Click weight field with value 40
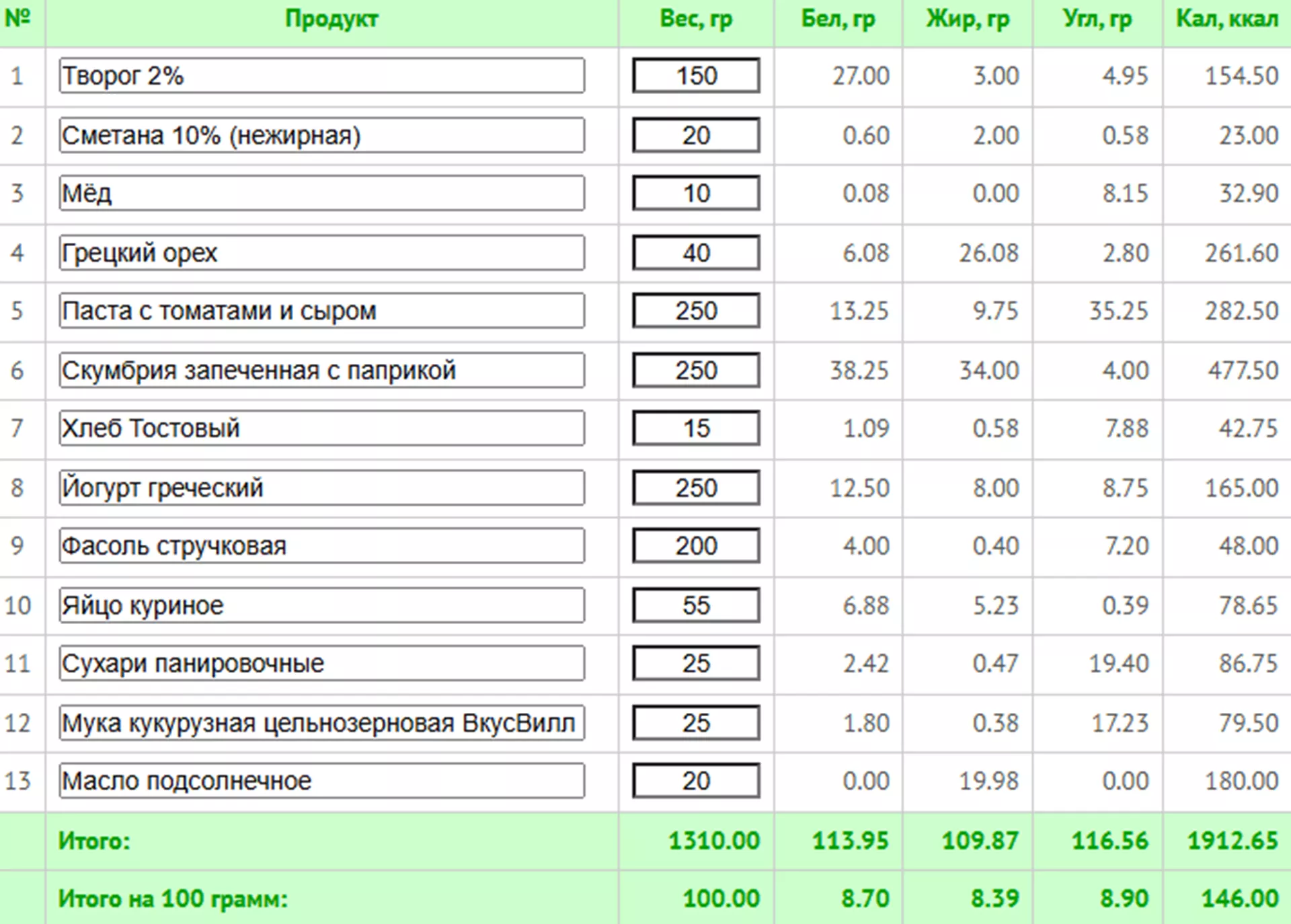 click(696, 253)
